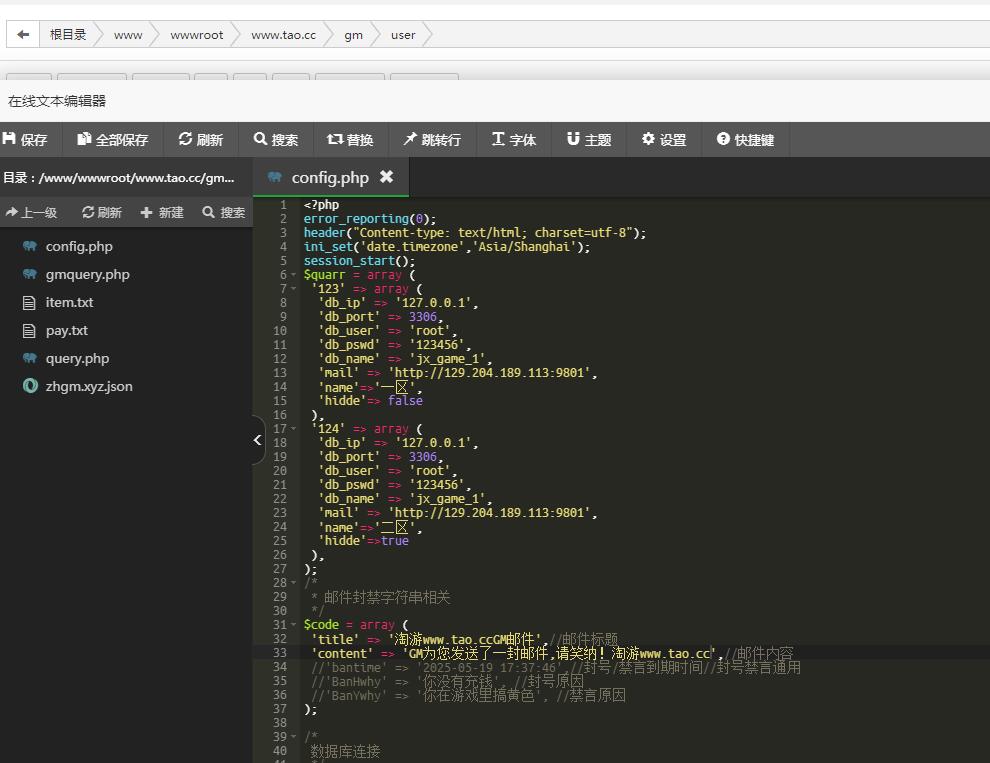Viewport: 990px width, 763px height.
Task: Open gmquery.php in the file list
Action: (87, 274)
